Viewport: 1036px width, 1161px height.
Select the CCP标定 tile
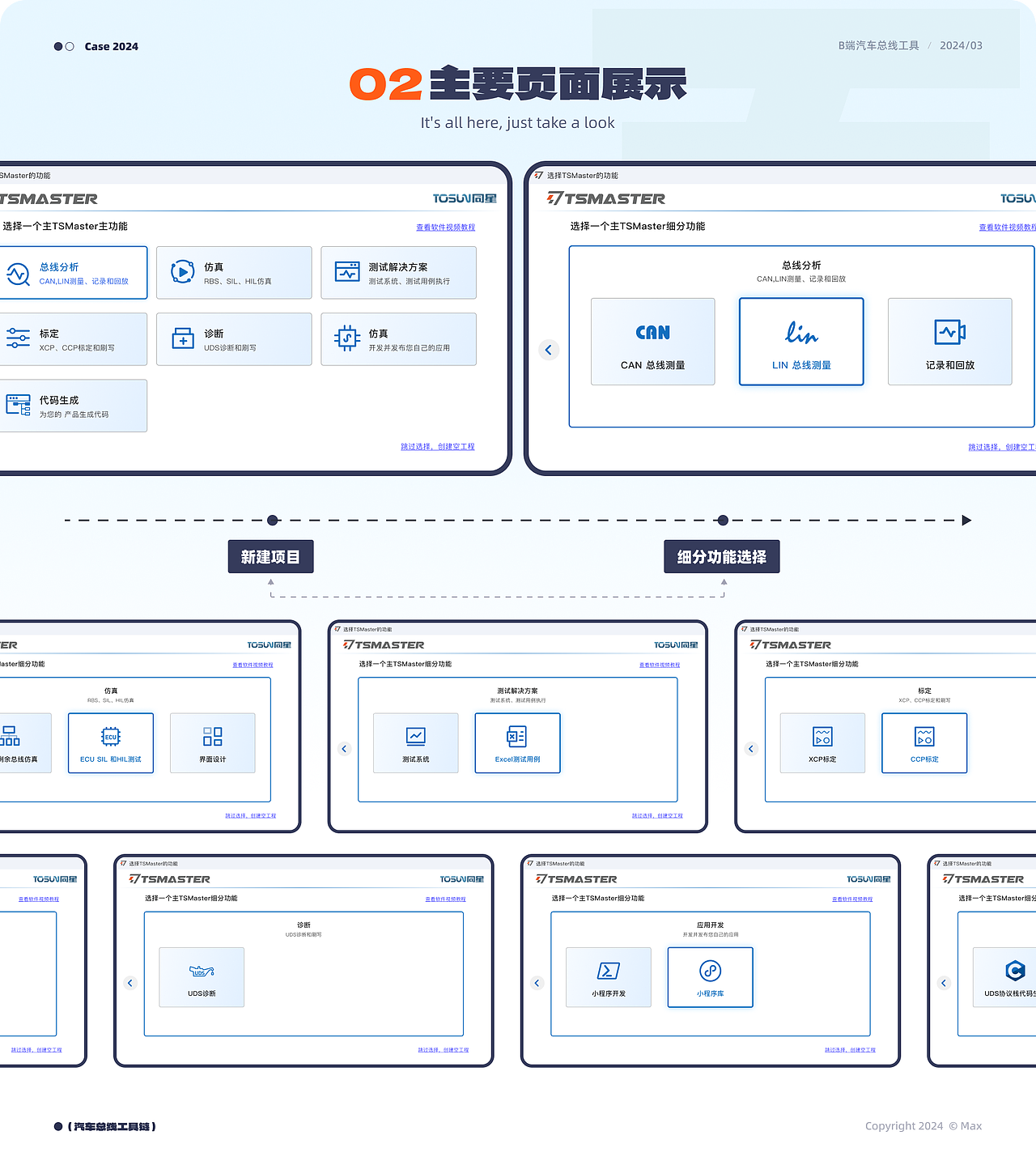[924, 743]
